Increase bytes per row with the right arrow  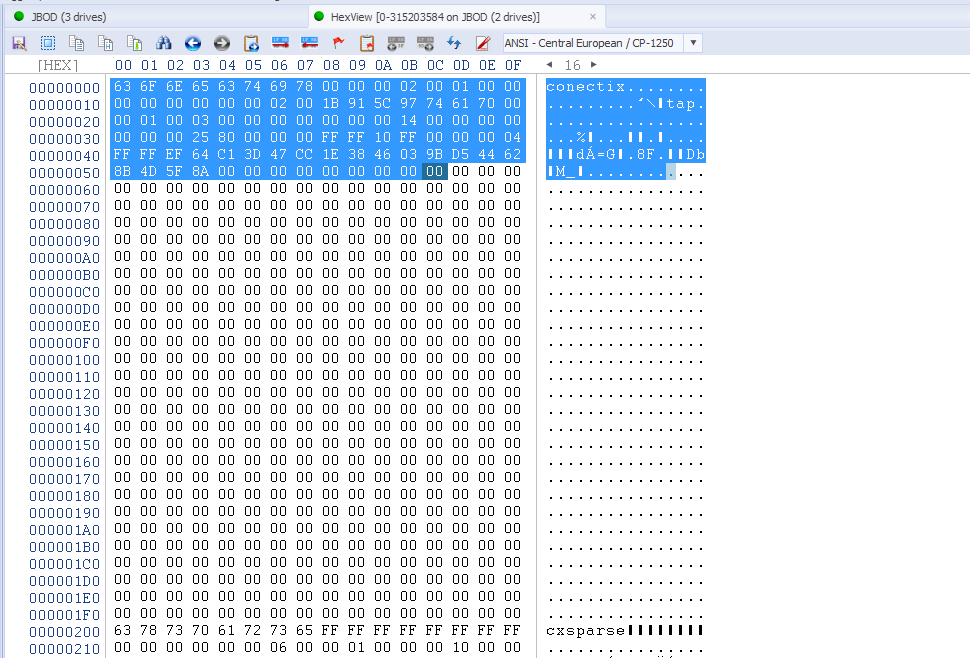click(594, 65)
